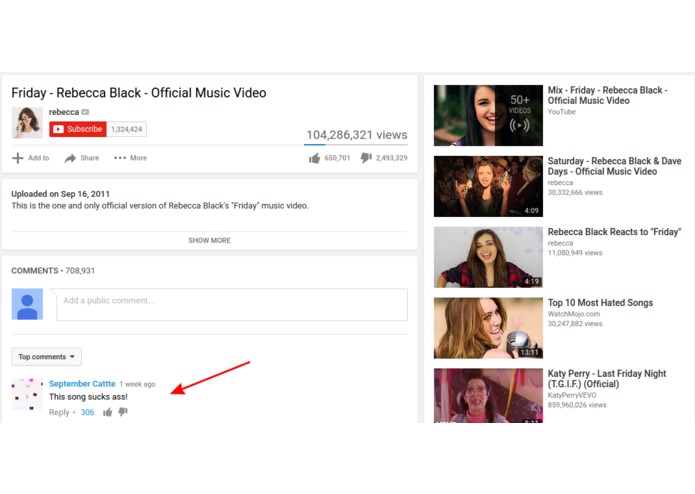Click the verified badge next to rebecca

(85, 112)
